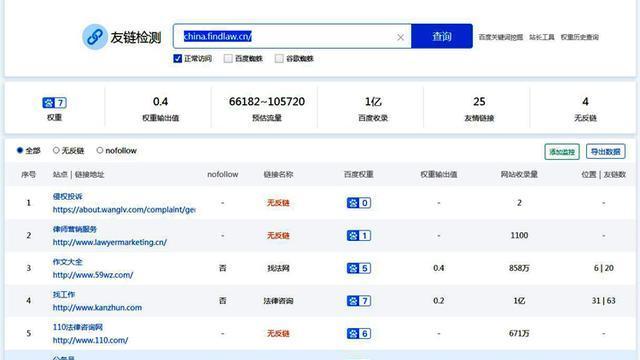Enable the 谷歌蜘蛛 checkbox

(279, 59)
